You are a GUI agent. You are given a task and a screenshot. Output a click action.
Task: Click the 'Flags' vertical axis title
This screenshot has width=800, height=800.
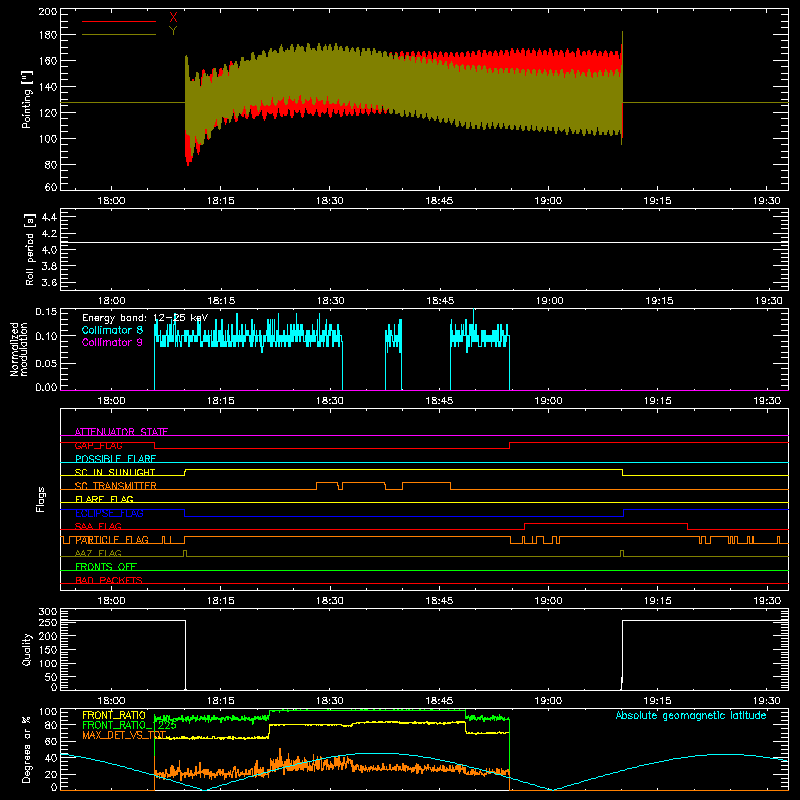pos(41,499)
